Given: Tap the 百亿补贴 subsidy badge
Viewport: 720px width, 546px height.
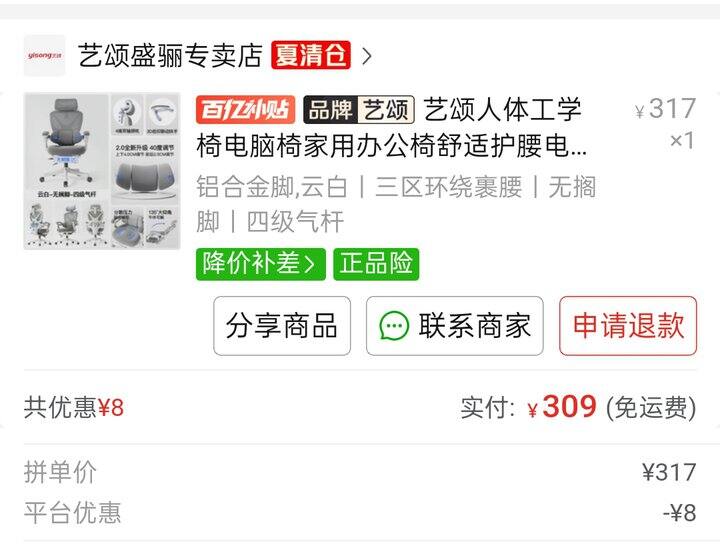Looking at the screenshot, I should (245, 109).
